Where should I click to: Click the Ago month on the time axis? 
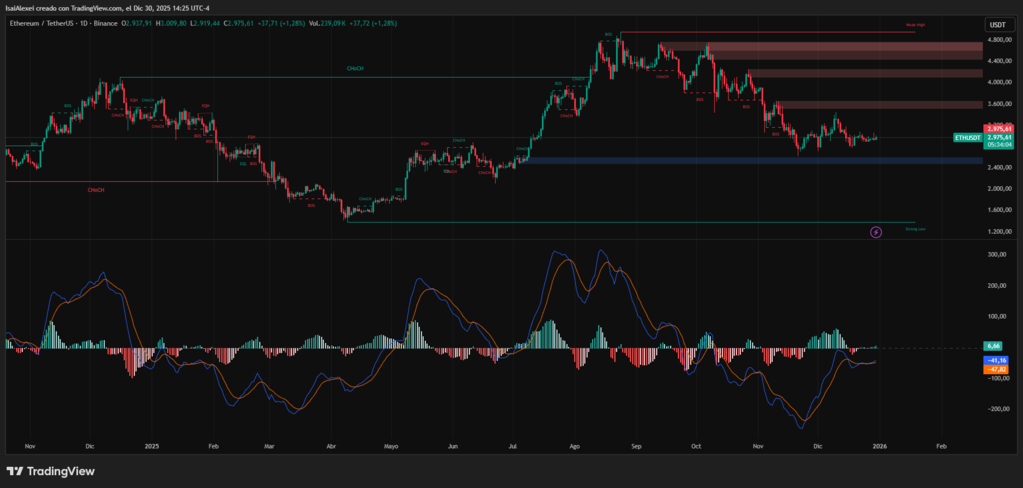[x=574, y=448]
